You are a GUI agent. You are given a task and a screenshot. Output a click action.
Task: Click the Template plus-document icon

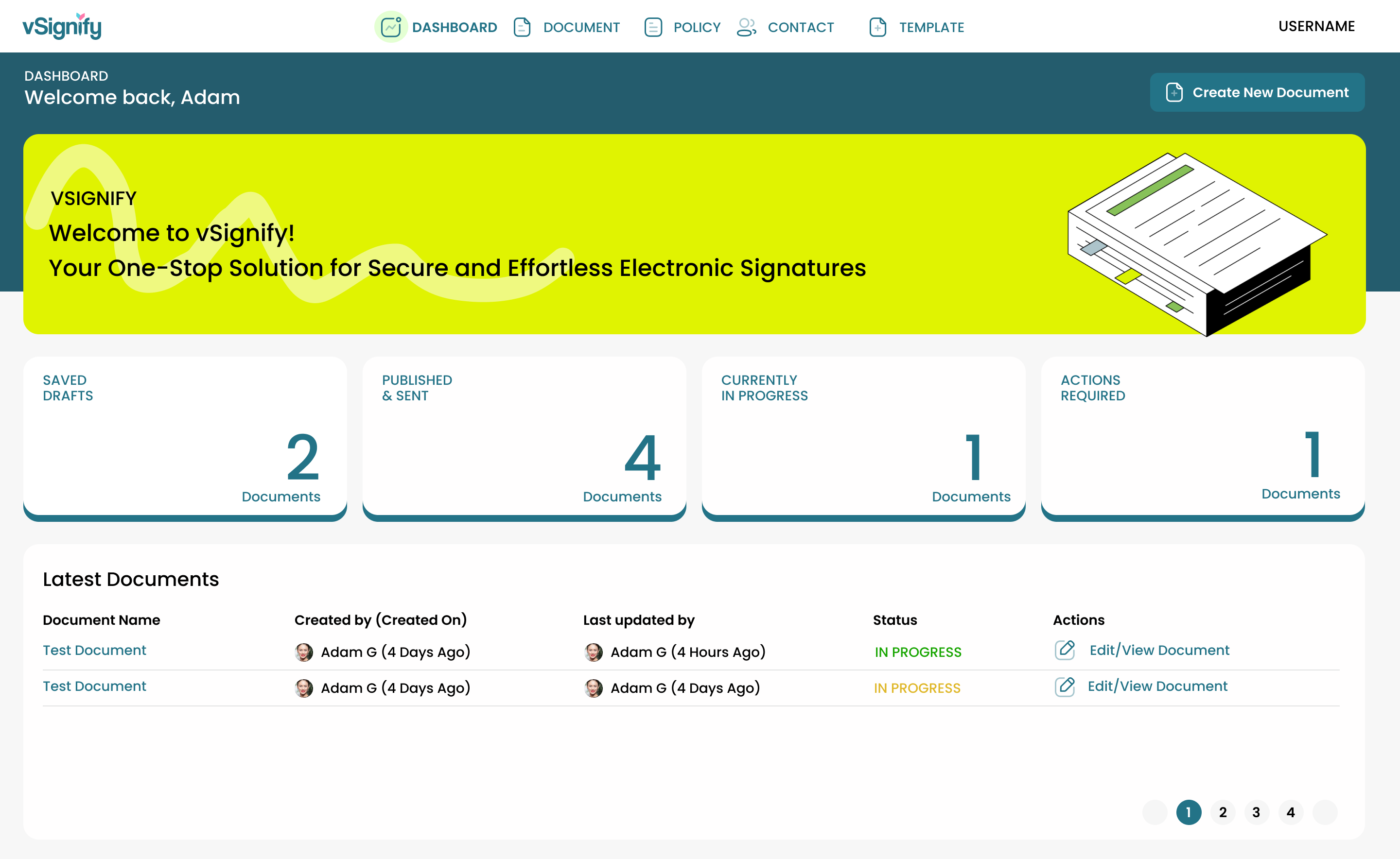[877, 27]
